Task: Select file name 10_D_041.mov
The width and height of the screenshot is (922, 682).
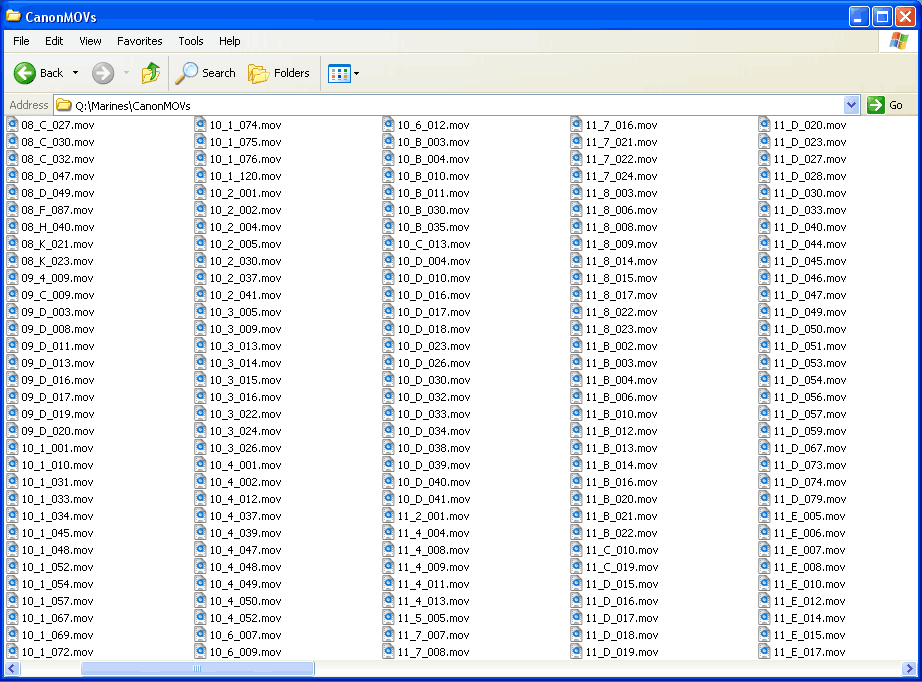Action: [434, 499]
